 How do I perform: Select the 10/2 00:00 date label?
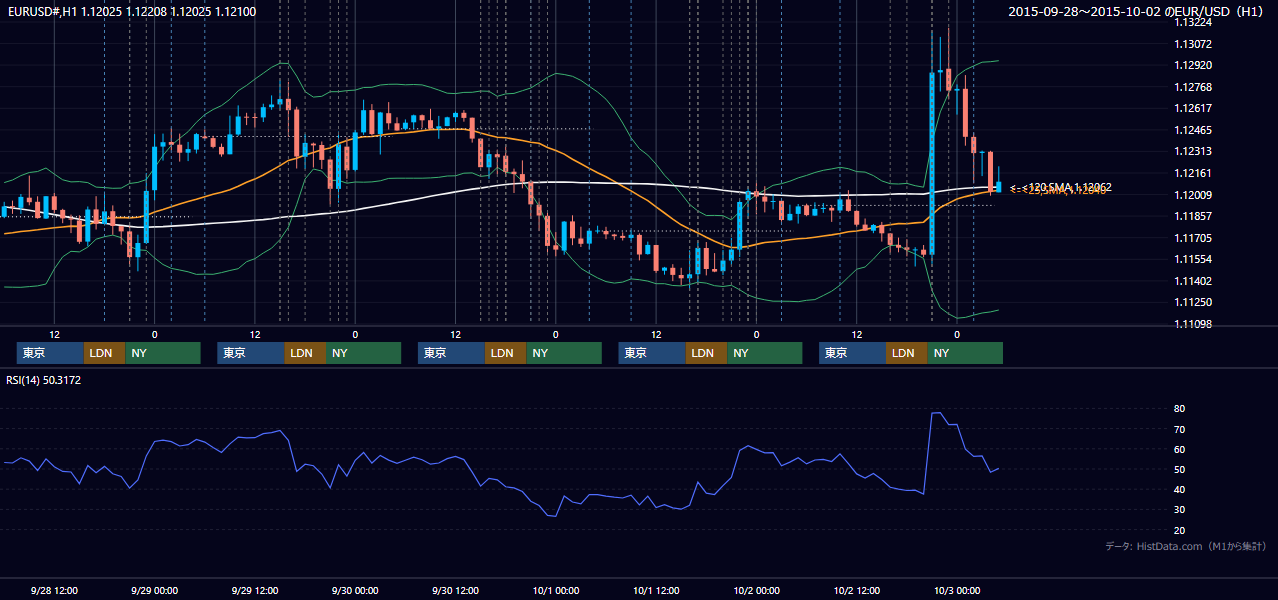pyautogui.click(x=756, y=591)
